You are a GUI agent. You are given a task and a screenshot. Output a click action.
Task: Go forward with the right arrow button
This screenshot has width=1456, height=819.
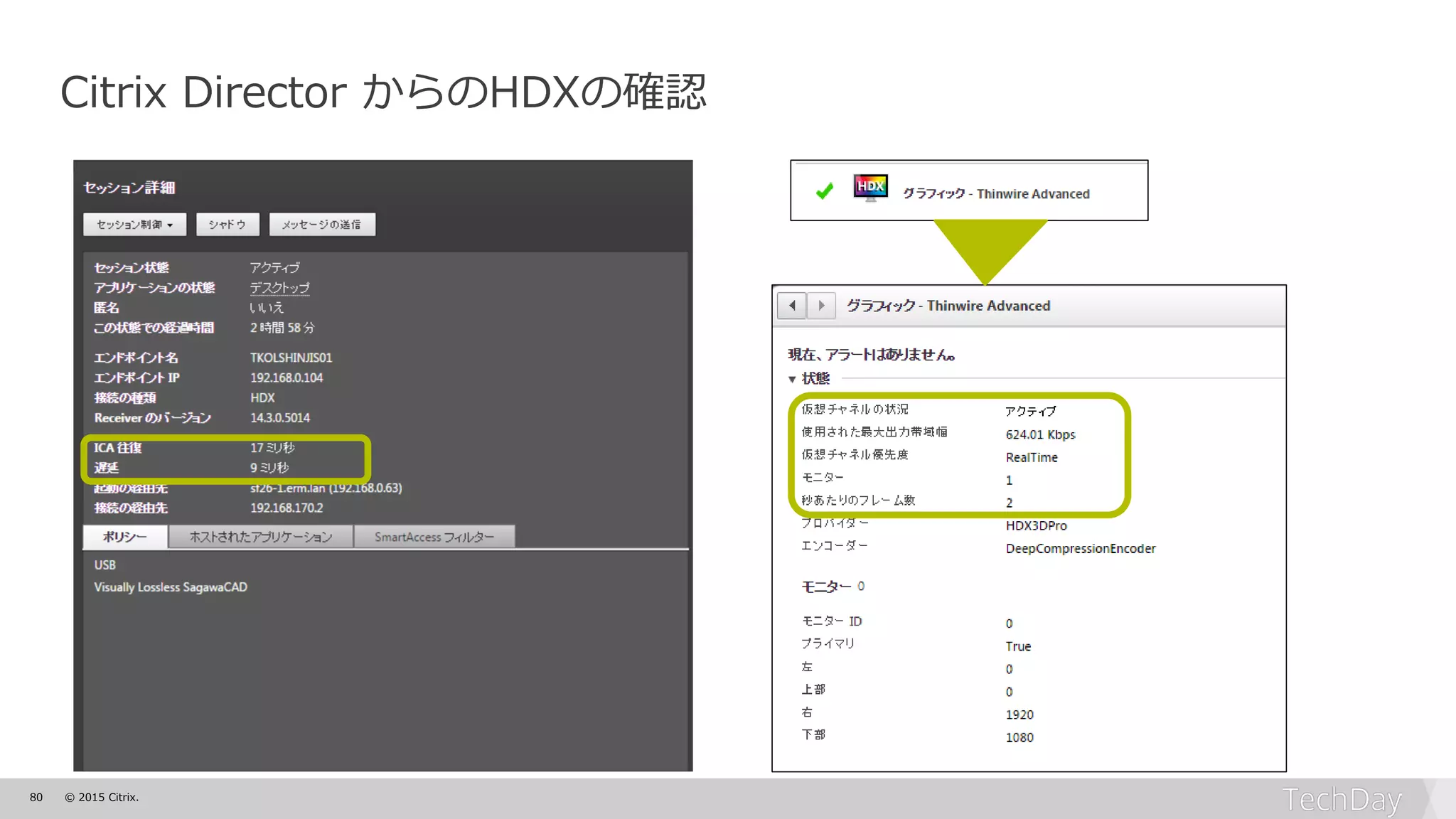(x=821, y=306)
